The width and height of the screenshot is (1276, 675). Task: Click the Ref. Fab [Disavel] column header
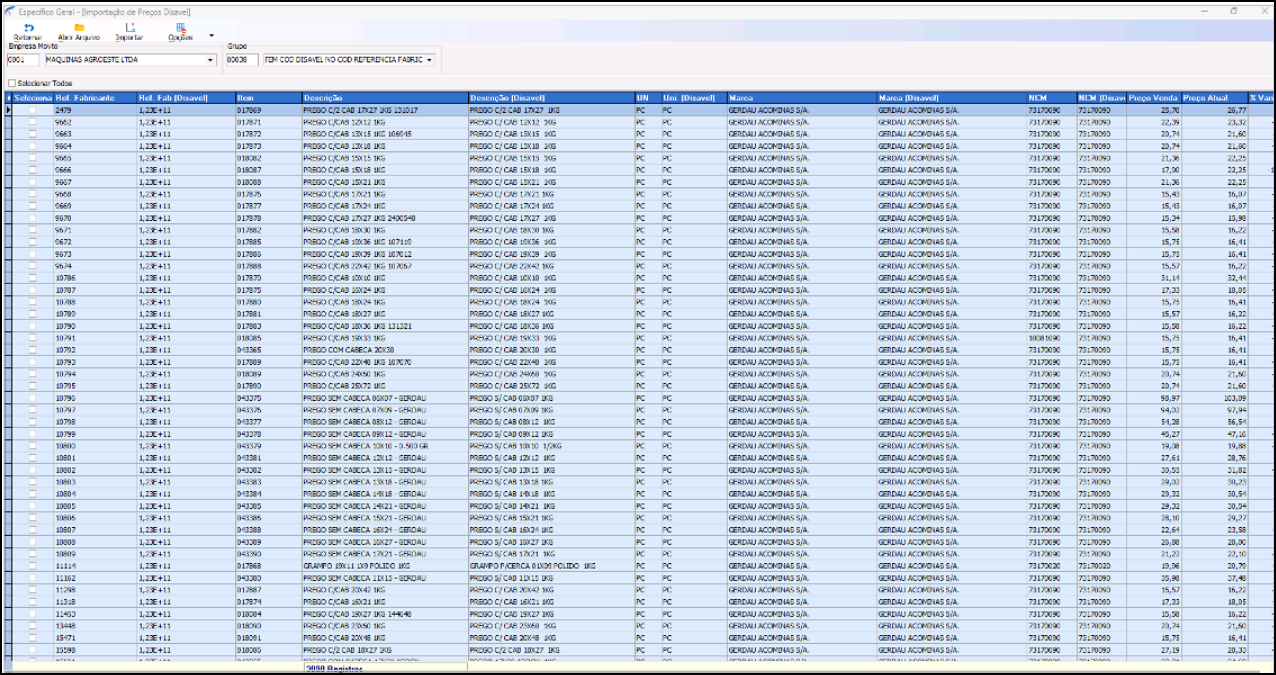tap(185, 98)
